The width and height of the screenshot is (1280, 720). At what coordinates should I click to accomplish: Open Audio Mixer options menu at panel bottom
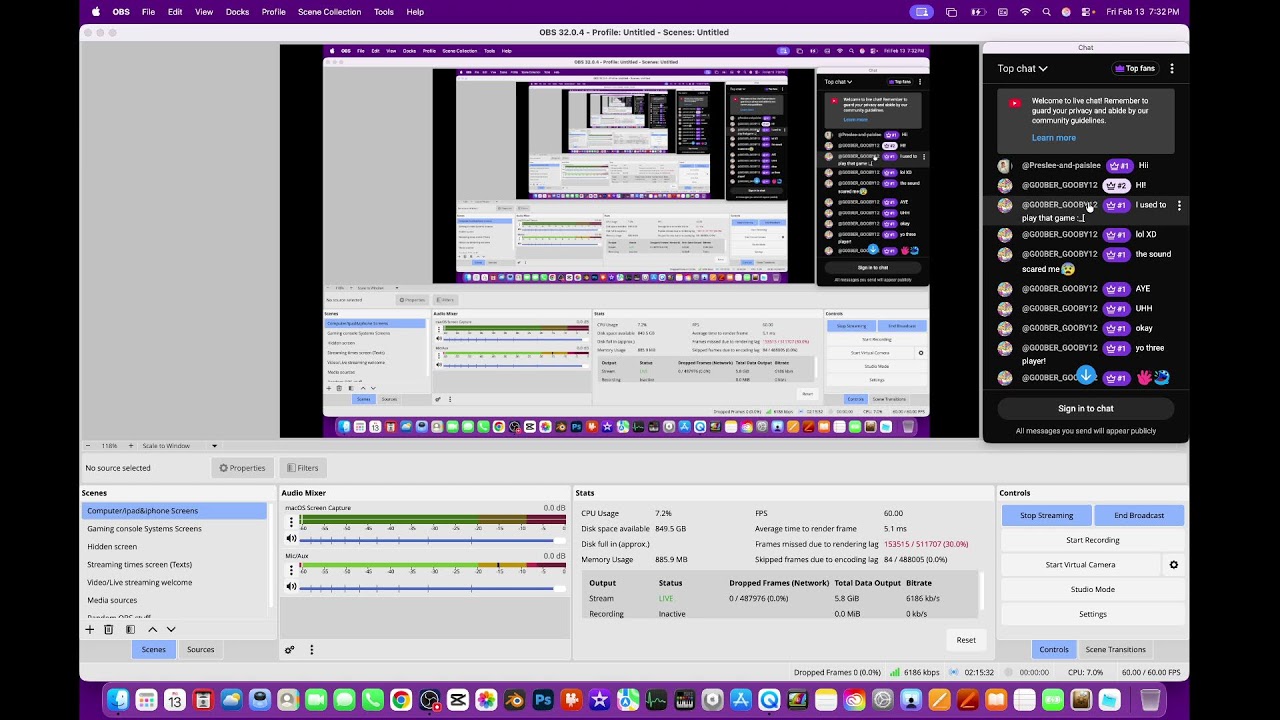click(311, 650)
